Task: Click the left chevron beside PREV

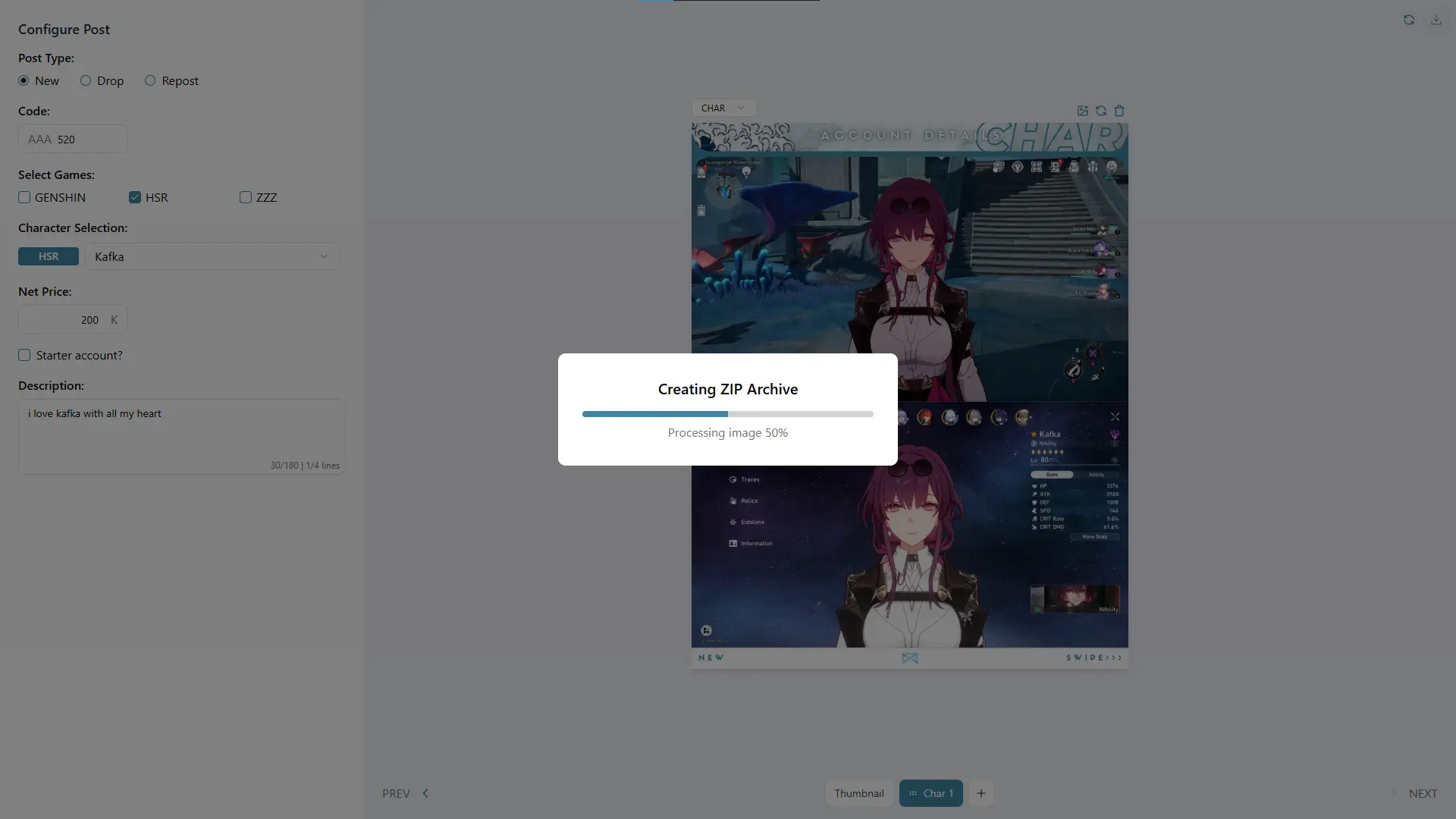Action: 425,793
